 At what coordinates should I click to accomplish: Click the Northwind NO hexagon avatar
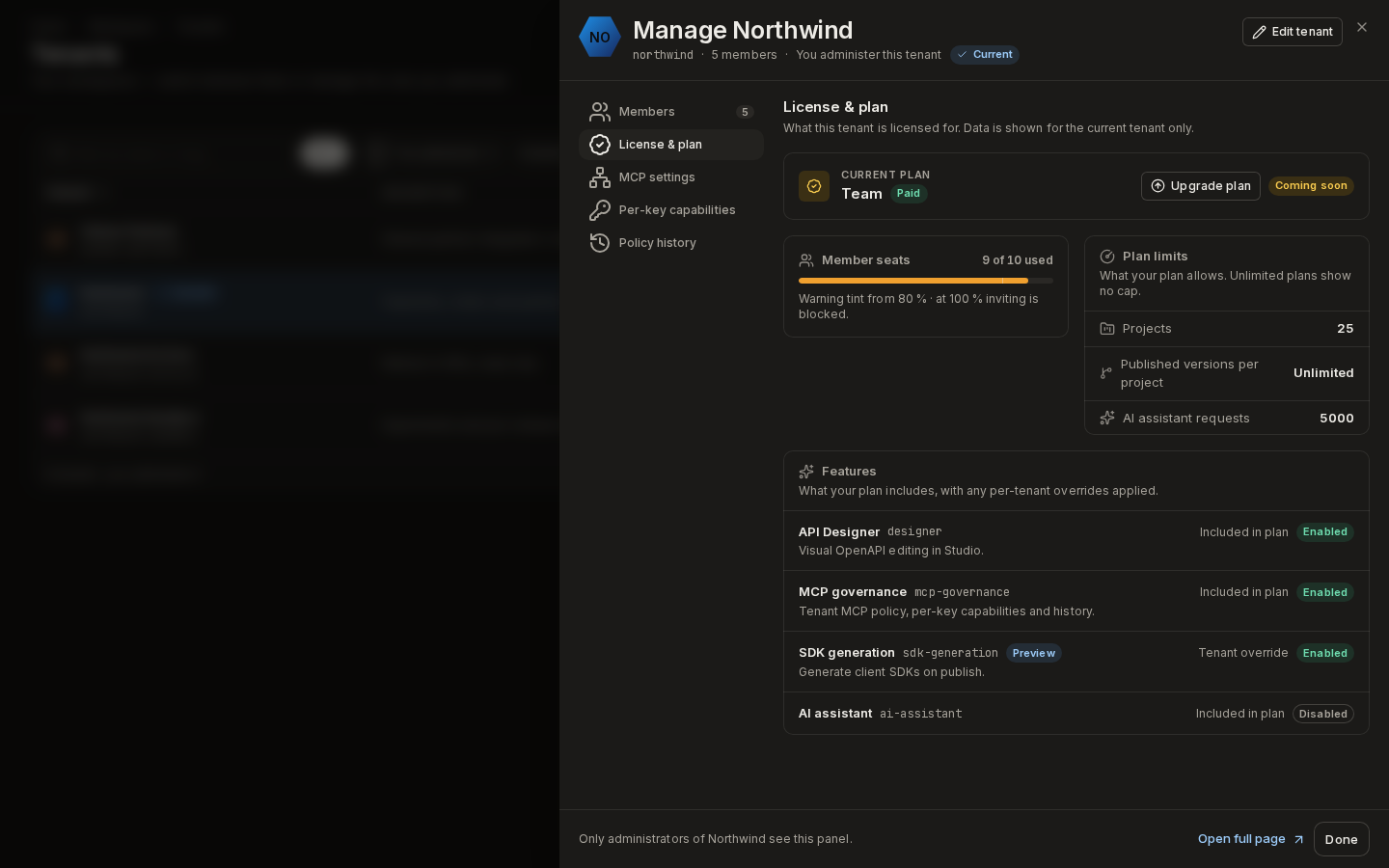(599, 37)
